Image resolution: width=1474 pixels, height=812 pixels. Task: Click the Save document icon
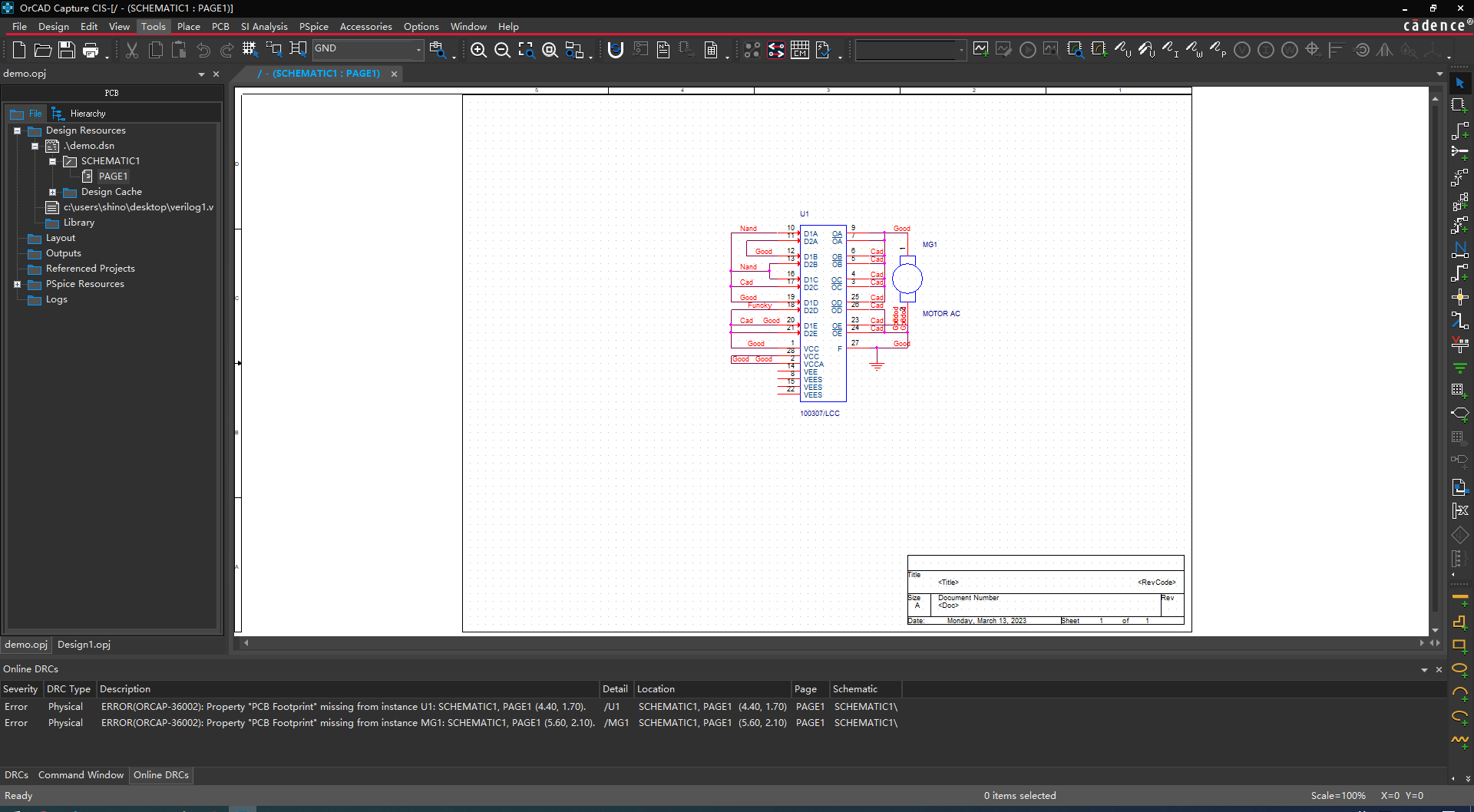[67, 51]
